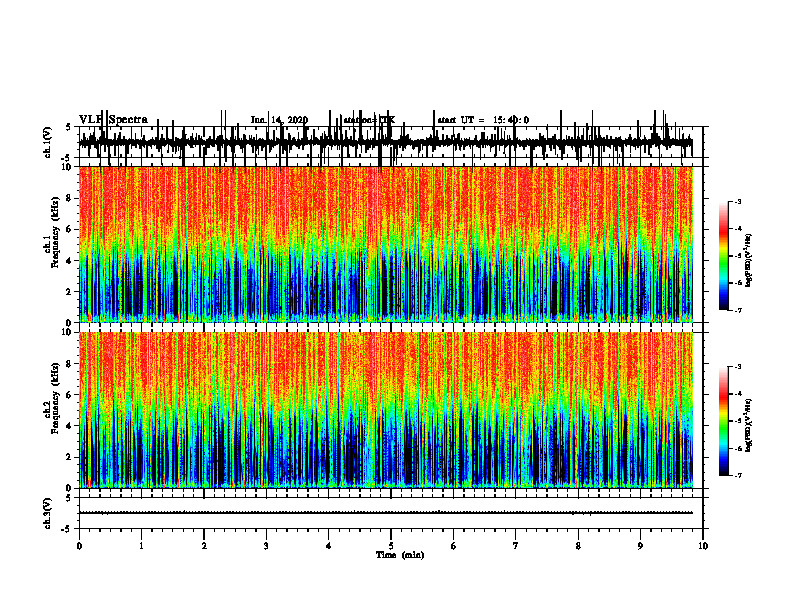The height and width of the screenshot is (612, 792).
Task: Click the '6' kHz tick of ch.1 spectrogram
Action: (69, 229)
